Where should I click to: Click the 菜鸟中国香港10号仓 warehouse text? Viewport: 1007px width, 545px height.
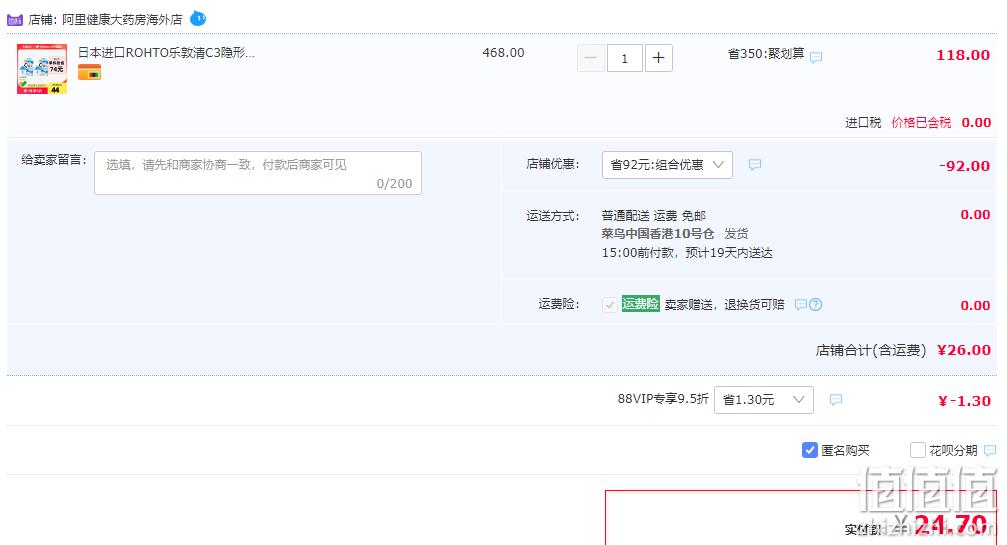tap(658, 234)
